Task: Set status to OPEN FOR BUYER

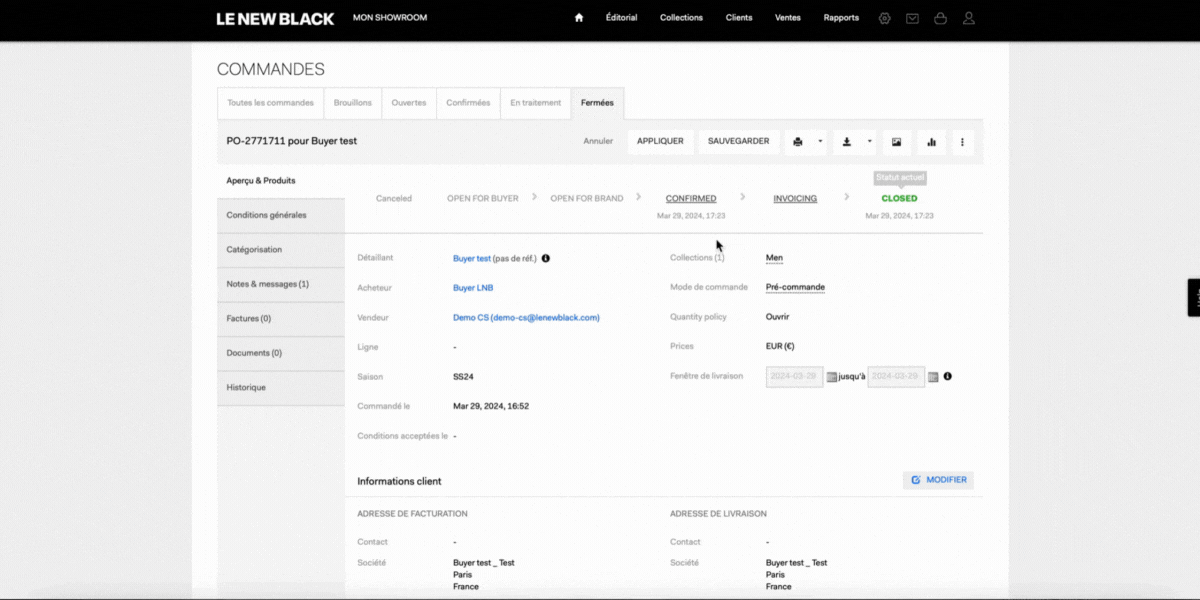Action: (x=483, y=198)
